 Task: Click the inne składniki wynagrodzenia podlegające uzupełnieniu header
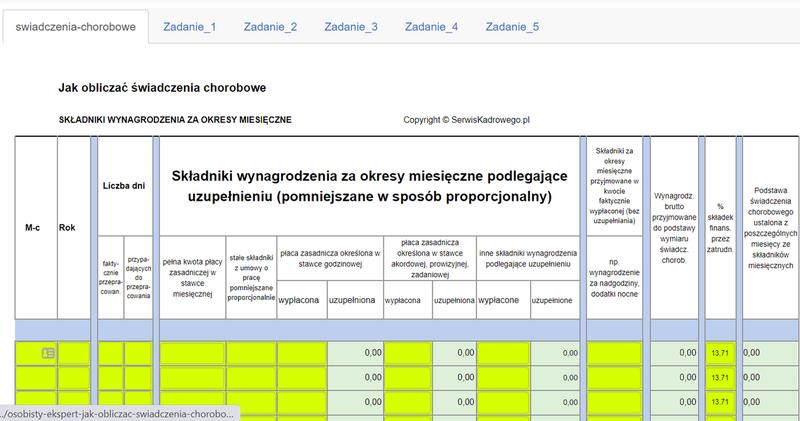click(x=528, y=258)
